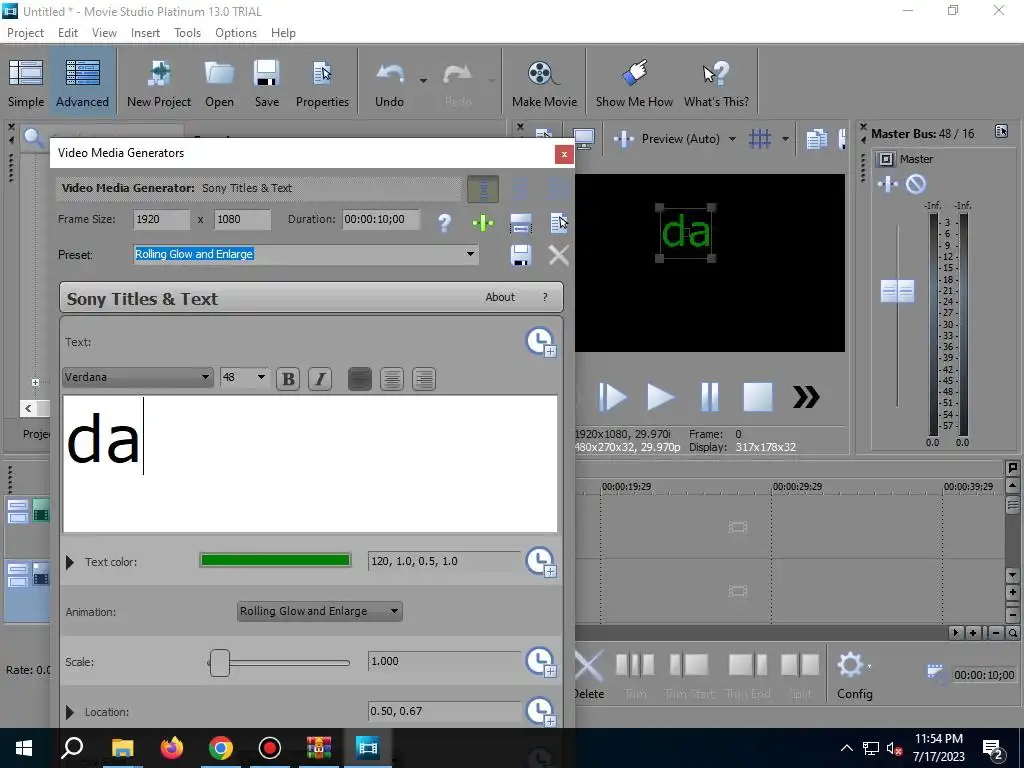Launch Show Me How tutorials

[633, 83]
